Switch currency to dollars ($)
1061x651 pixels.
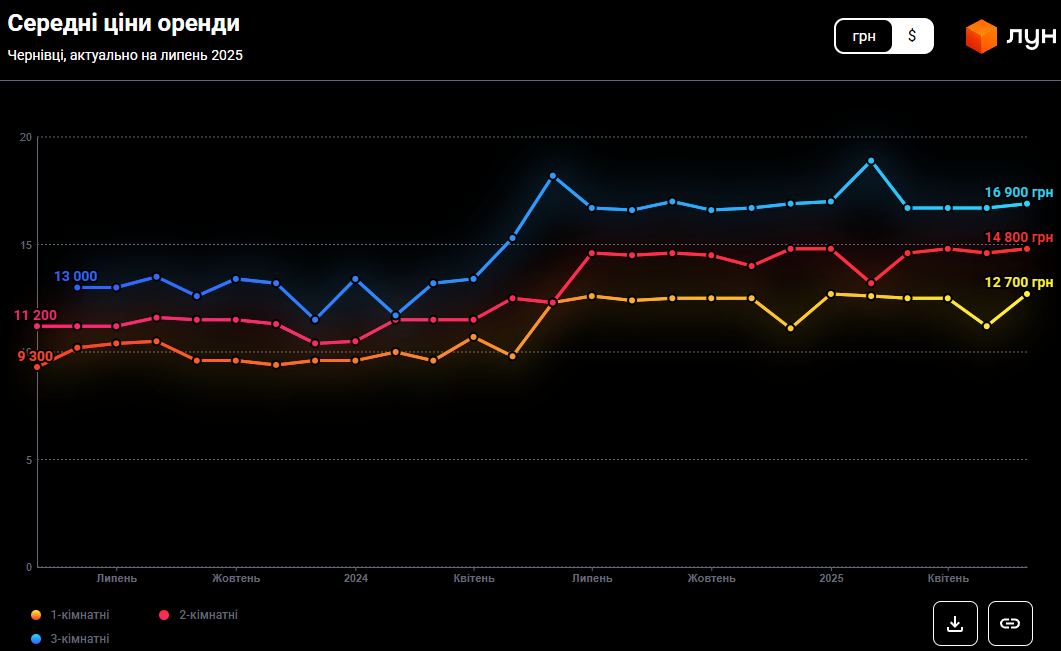coord(912,36)
